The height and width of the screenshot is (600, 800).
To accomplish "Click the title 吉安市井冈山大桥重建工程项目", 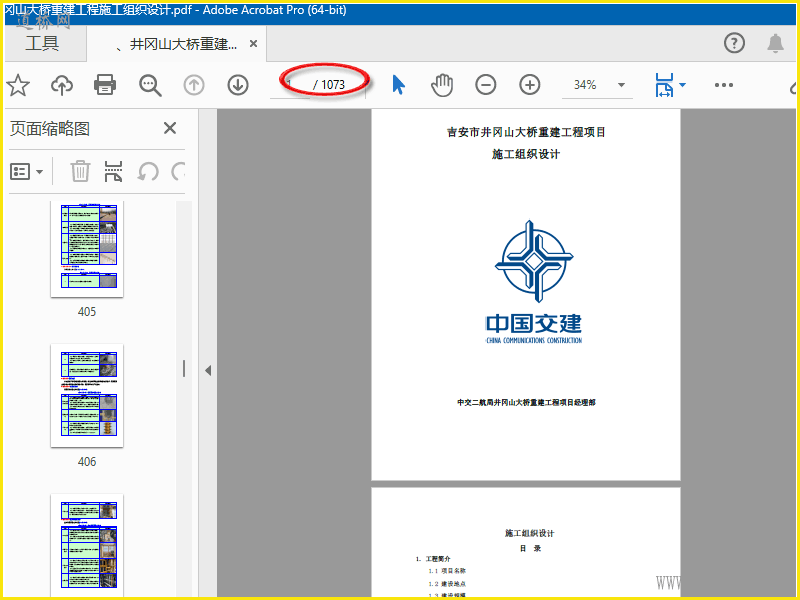I will 526,132.
